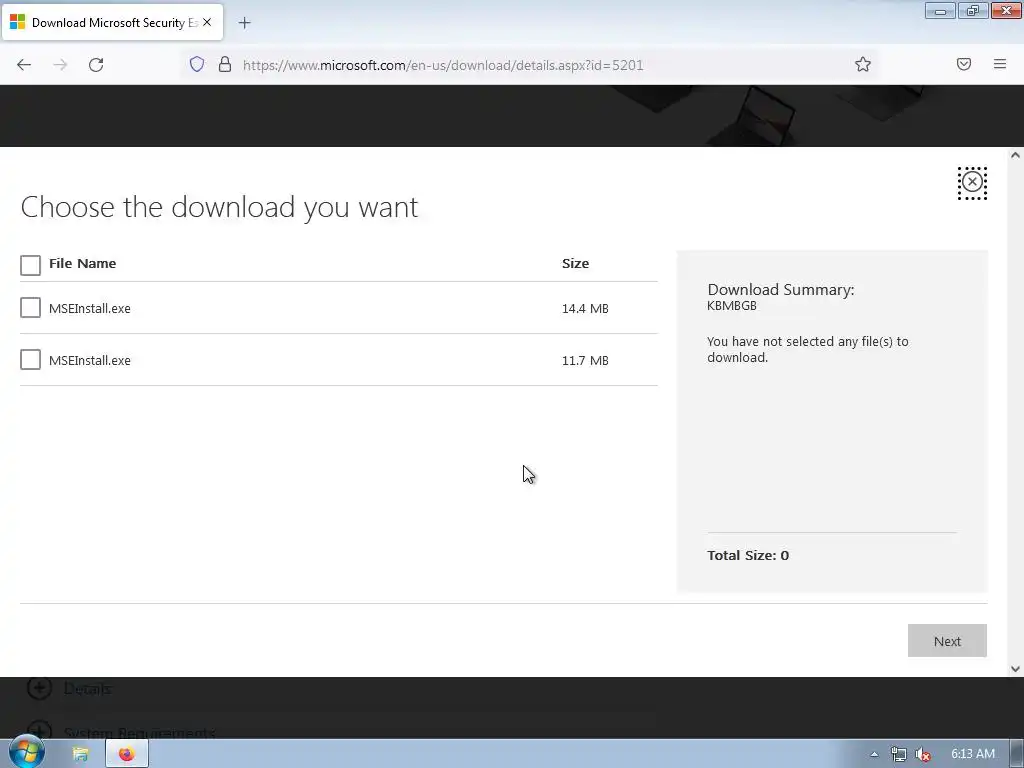Click the 14.4 MB size value
The height and width of the screenshot is (768, 1024).
[585, 308]
